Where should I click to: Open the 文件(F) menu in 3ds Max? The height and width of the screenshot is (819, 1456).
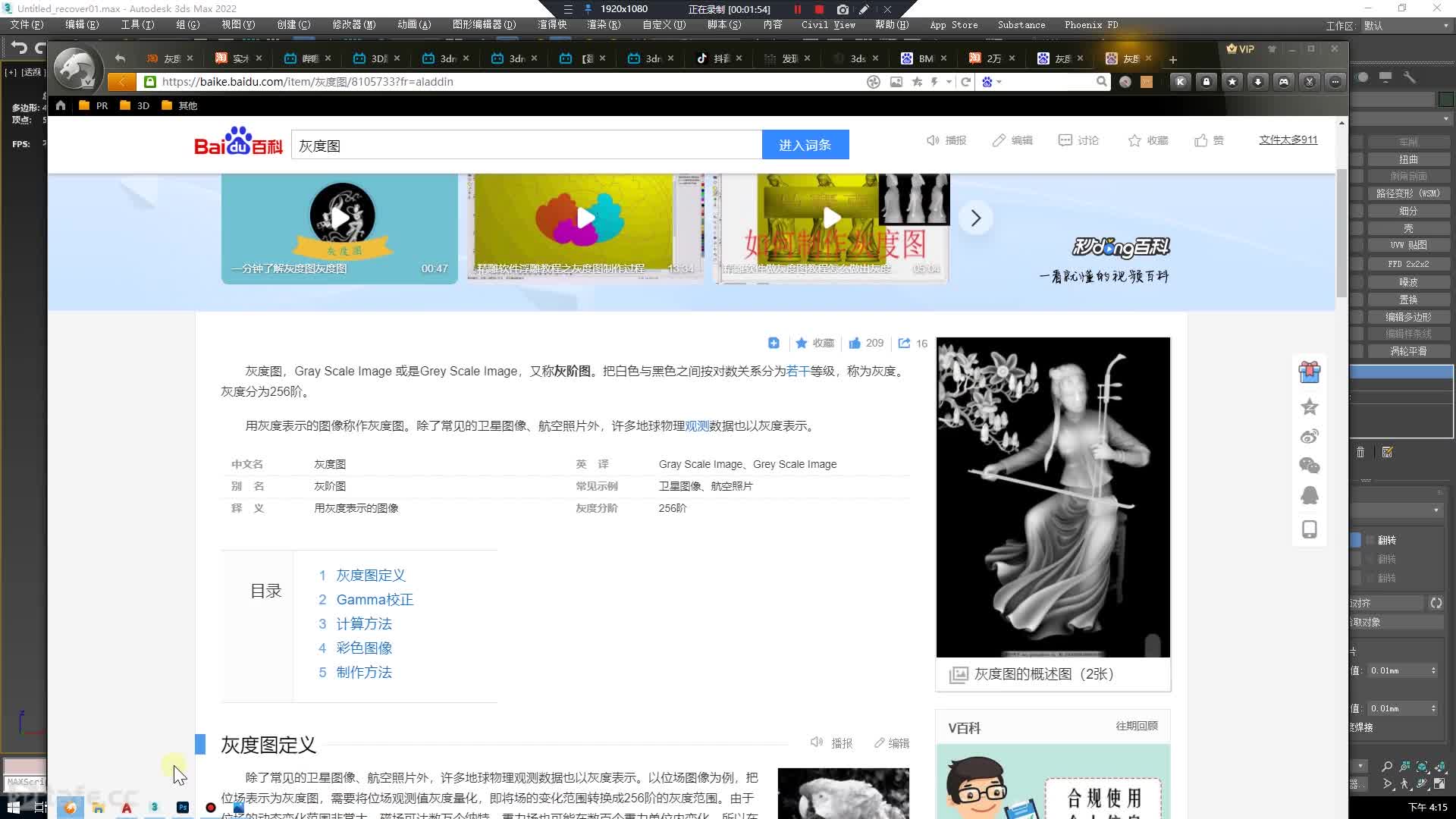(x=27, y=25)
